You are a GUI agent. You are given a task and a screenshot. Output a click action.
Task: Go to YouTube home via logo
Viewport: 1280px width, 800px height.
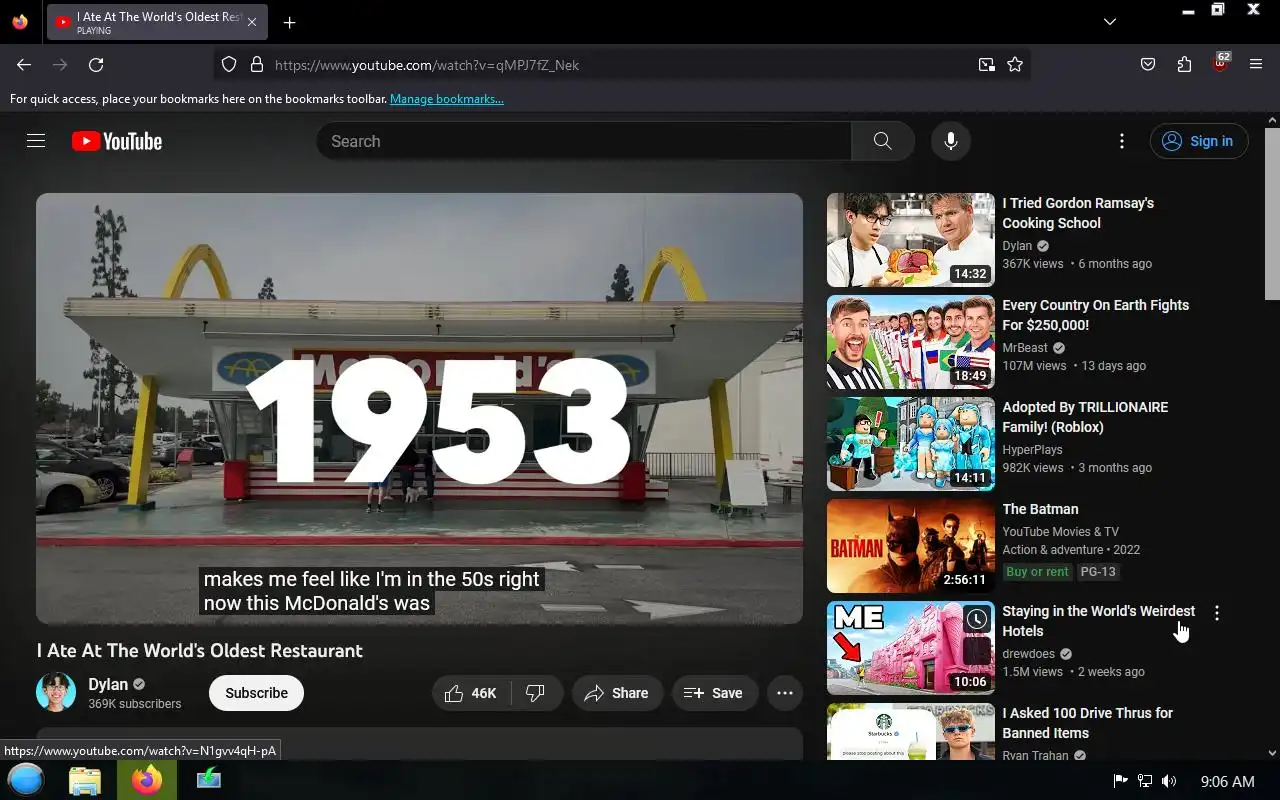point(117,141)
